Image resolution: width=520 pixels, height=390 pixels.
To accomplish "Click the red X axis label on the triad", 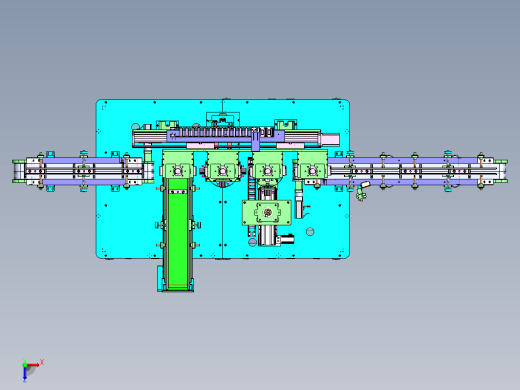I will coord(42,362).
